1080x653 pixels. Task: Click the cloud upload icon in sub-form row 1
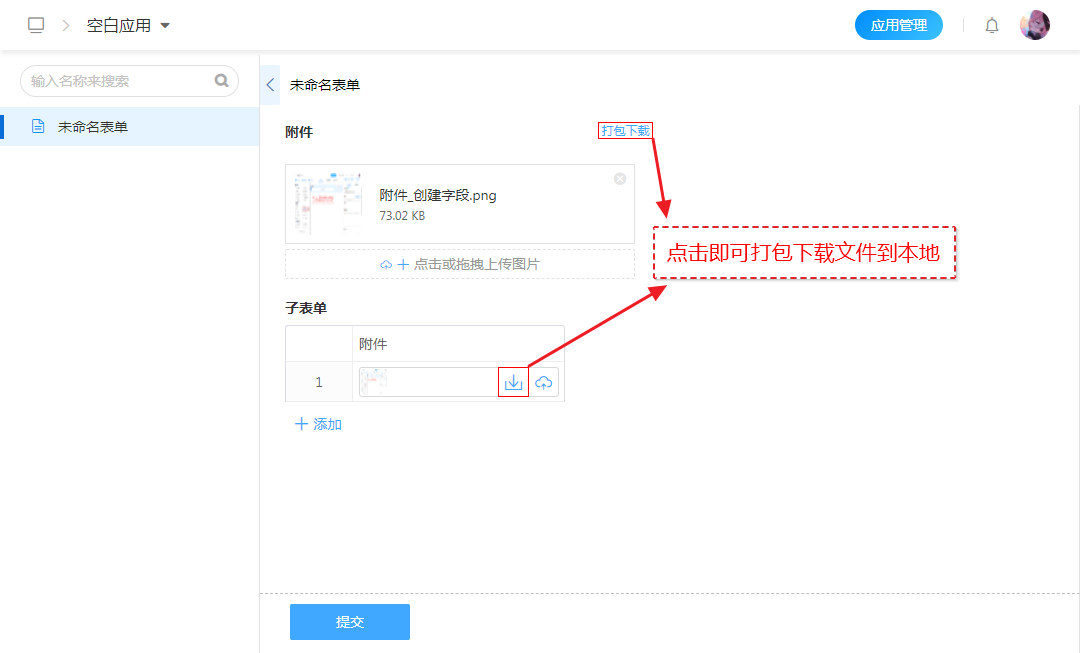(x=544, y=382)
